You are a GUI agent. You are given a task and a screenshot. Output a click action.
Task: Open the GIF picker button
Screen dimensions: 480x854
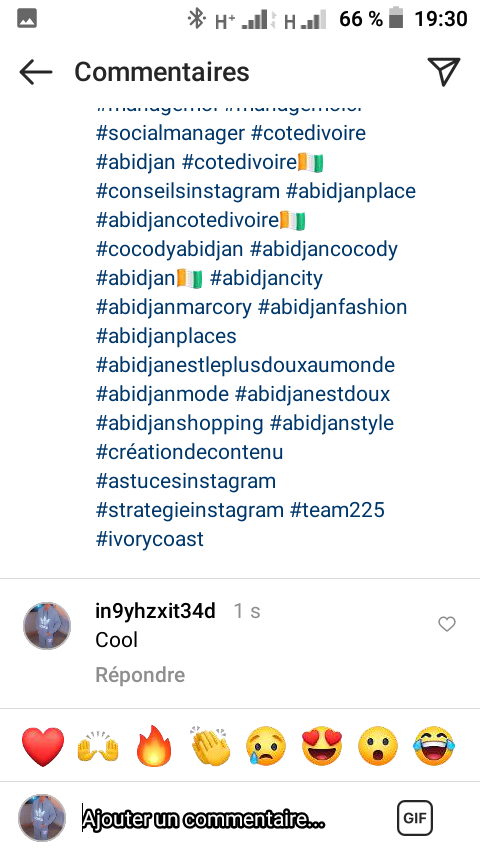pyautogui.click(x=415, y=818)
